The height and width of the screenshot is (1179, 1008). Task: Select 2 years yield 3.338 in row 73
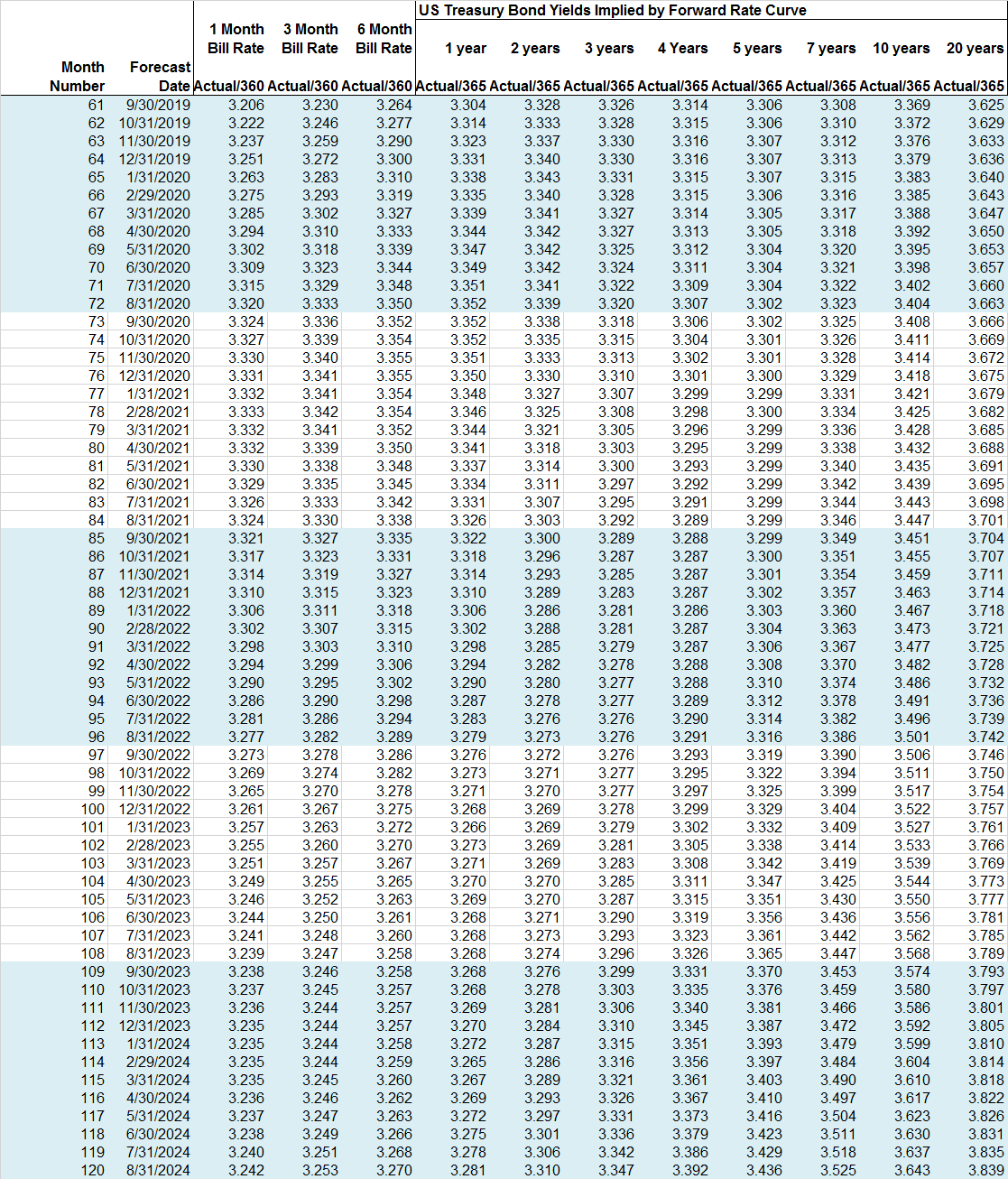(x=542, y=321)
